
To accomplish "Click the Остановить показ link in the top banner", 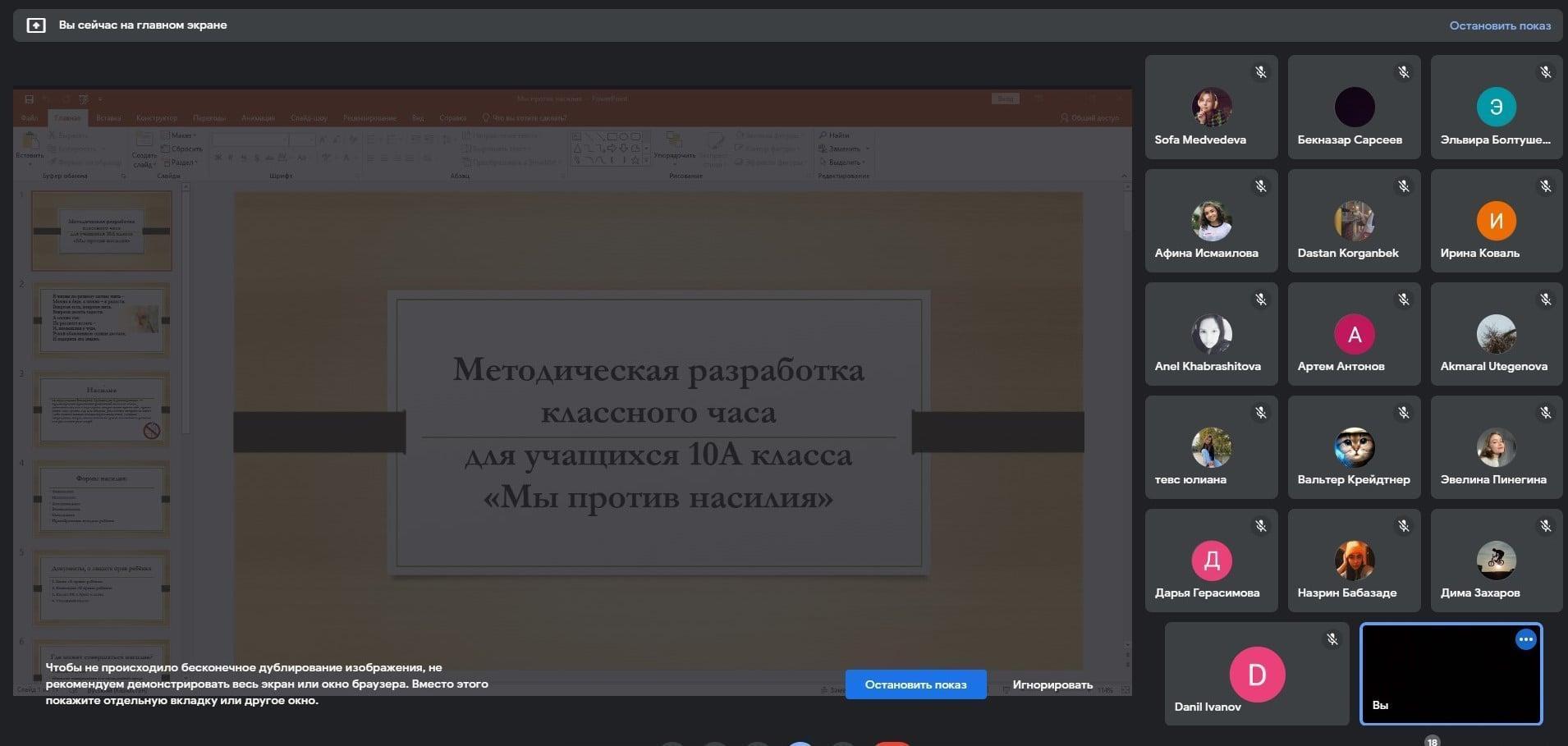I will click(x=1500, y=25).
